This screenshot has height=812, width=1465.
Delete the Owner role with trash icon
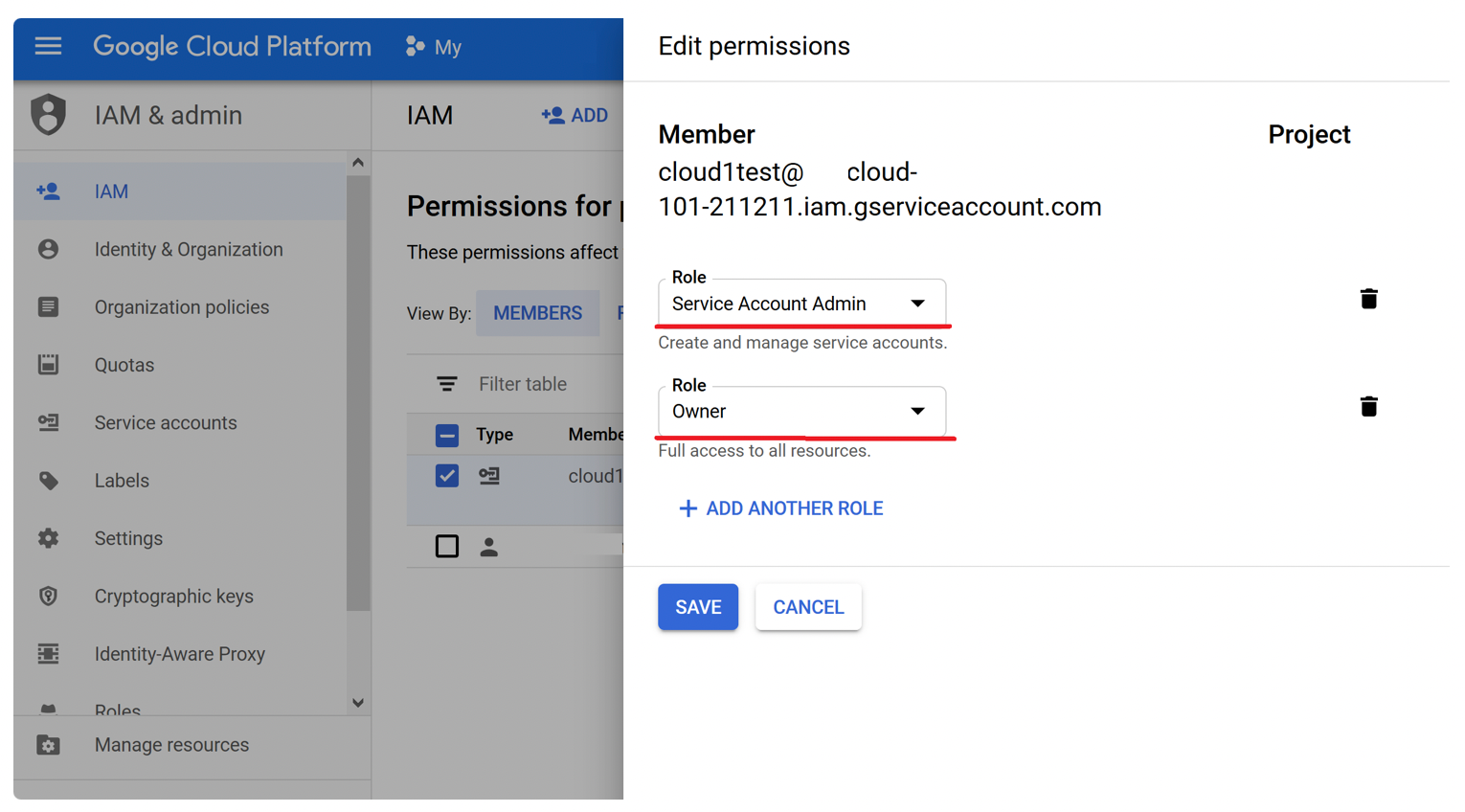click(x=1368, y=406)
